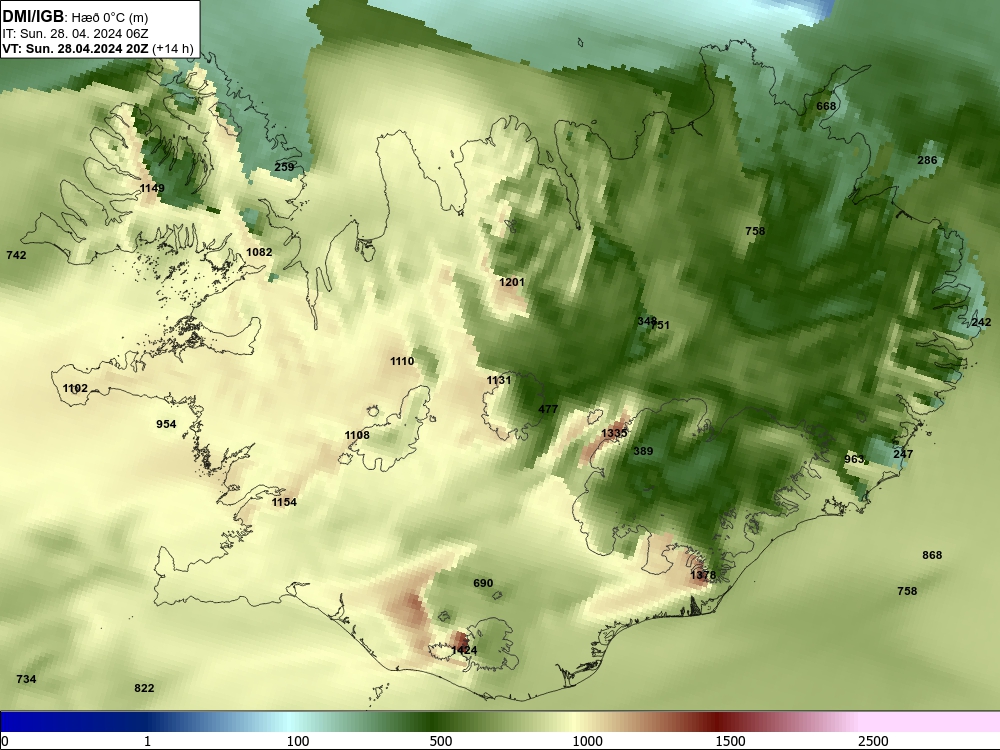Click the 1154 value label

coord(284,502)
